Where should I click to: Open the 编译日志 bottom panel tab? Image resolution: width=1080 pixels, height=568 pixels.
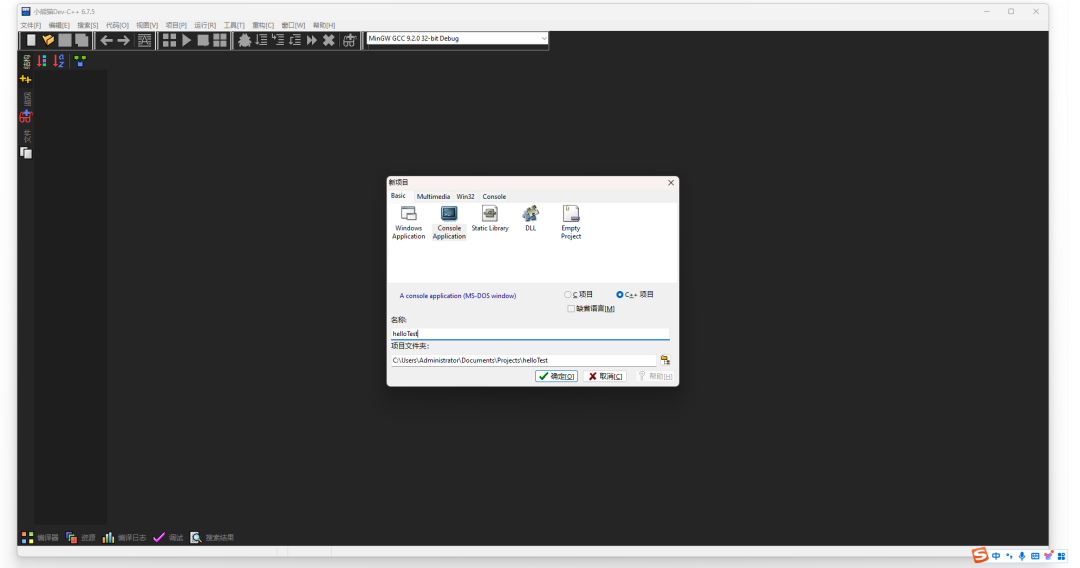[x=124, y=538]
